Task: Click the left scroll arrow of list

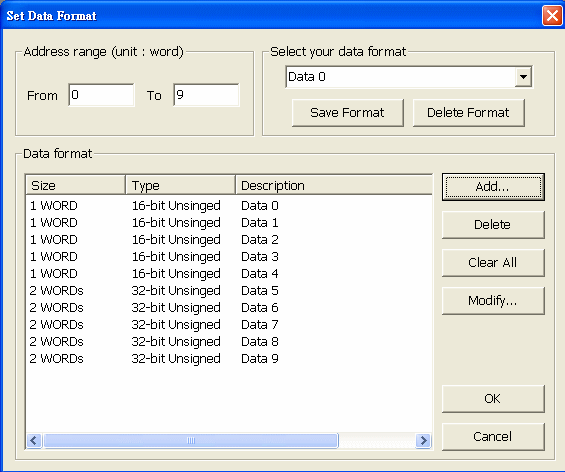Action: (x=34, y=440)
